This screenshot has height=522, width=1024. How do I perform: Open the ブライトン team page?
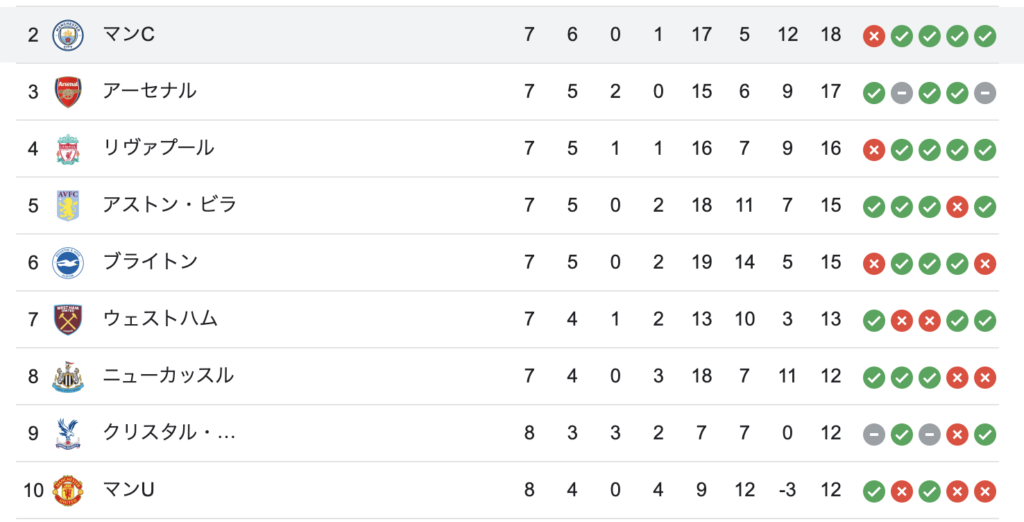[x=150, y=262]
